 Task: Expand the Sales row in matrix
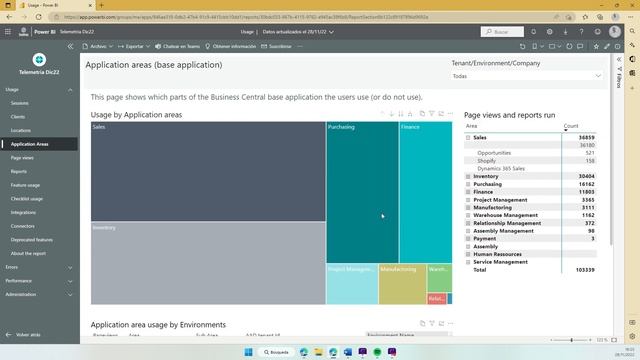468,138
